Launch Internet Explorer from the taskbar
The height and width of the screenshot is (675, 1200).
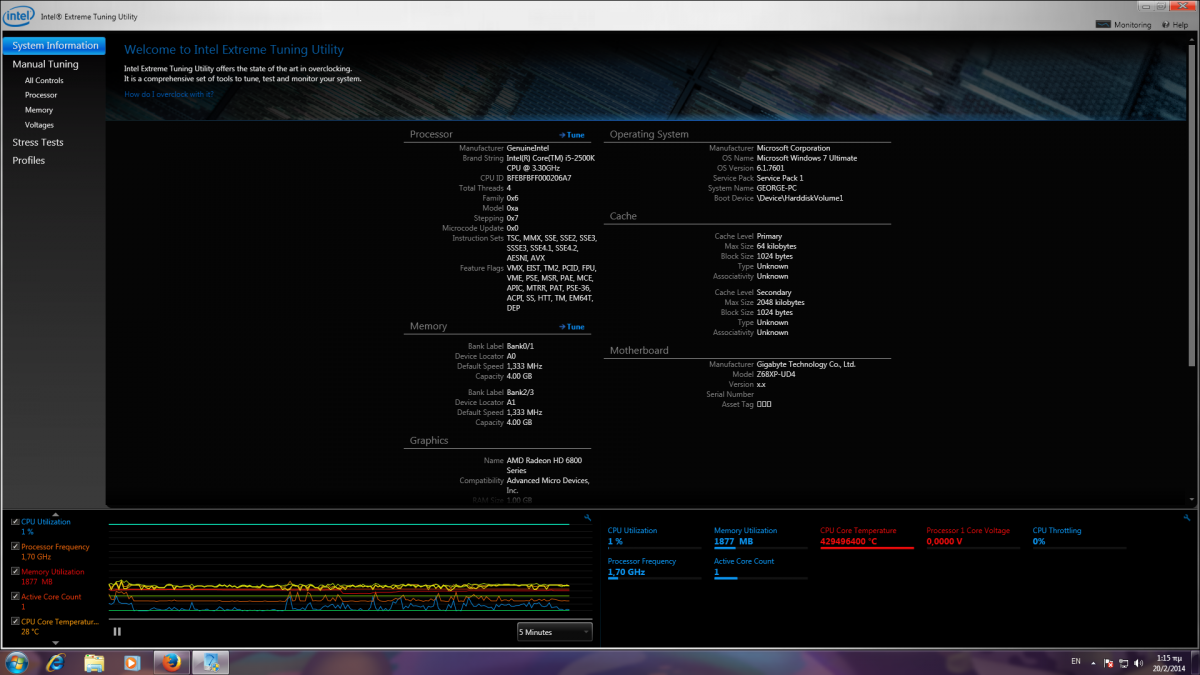[56, 662]
